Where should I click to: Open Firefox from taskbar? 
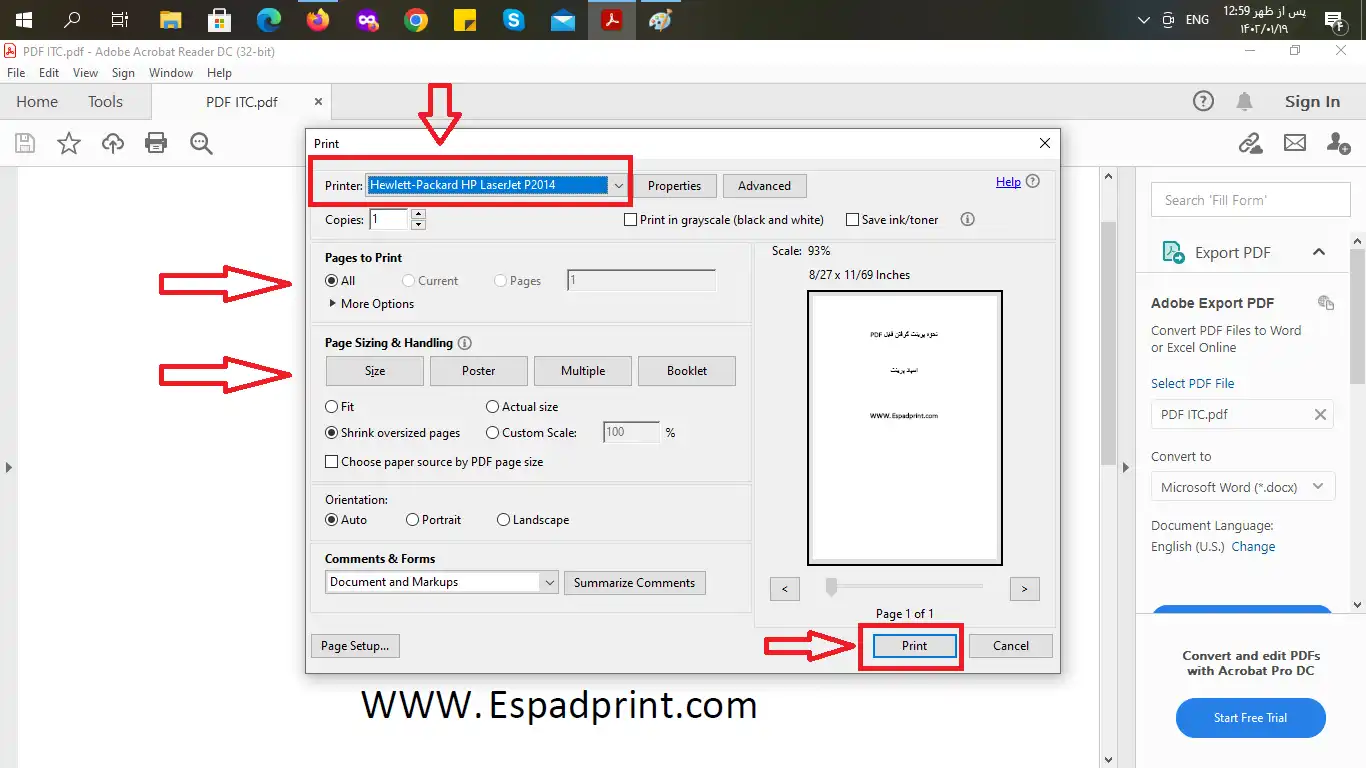click(x=318, y=19)
